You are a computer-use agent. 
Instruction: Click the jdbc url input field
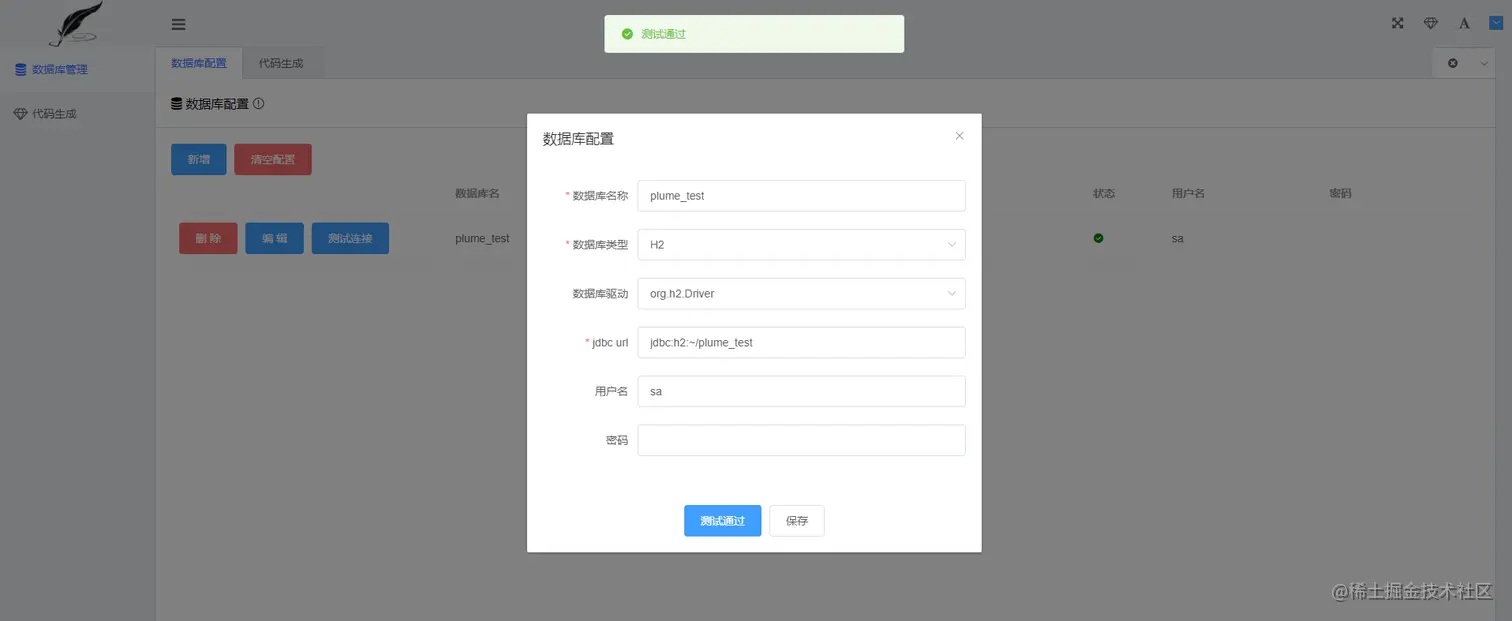point(801,343)
